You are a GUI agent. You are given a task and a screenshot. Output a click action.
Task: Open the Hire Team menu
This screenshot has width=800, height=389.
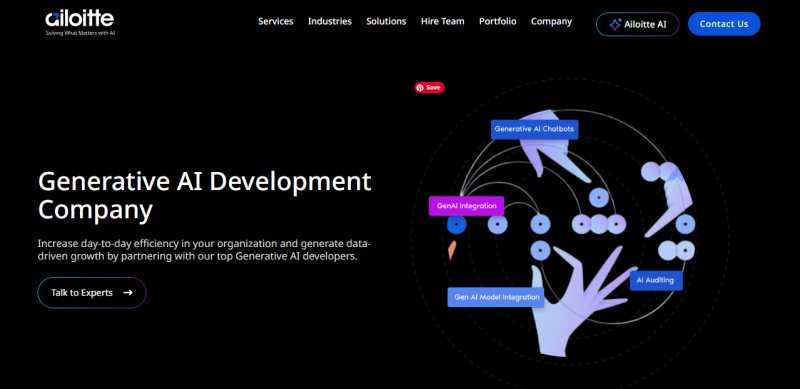(442, 21)
